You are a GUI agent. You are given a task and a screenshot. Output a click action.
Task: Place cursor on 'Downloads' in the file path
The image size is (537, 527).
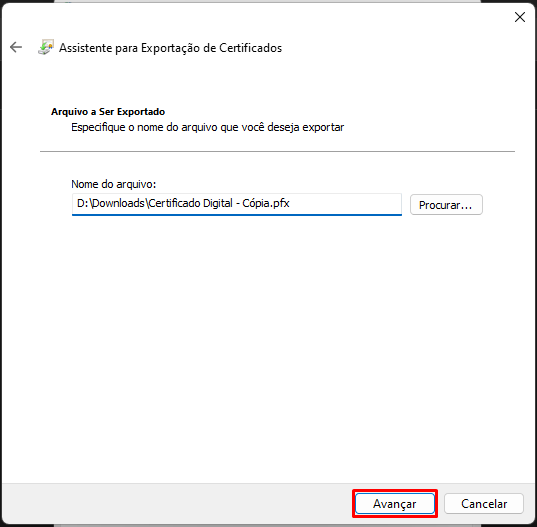tap(118, 203)
